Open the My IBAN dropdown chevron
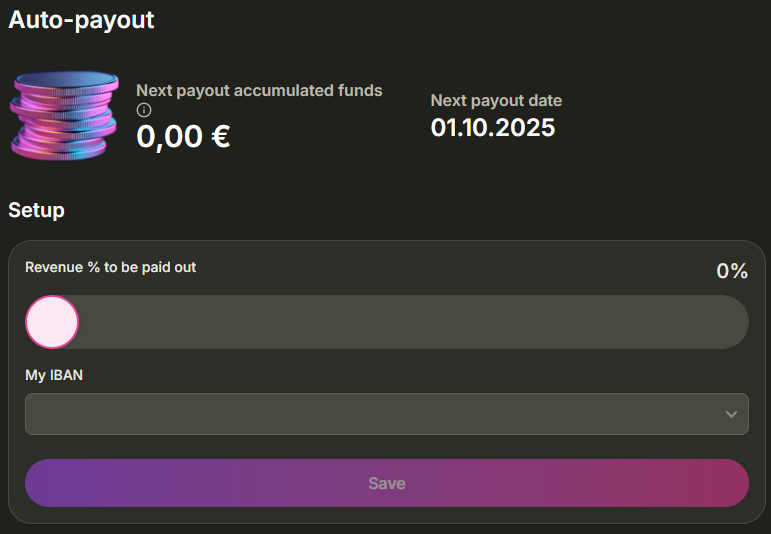The width and height of the screenshot is (771, 534). pos(731,414)
